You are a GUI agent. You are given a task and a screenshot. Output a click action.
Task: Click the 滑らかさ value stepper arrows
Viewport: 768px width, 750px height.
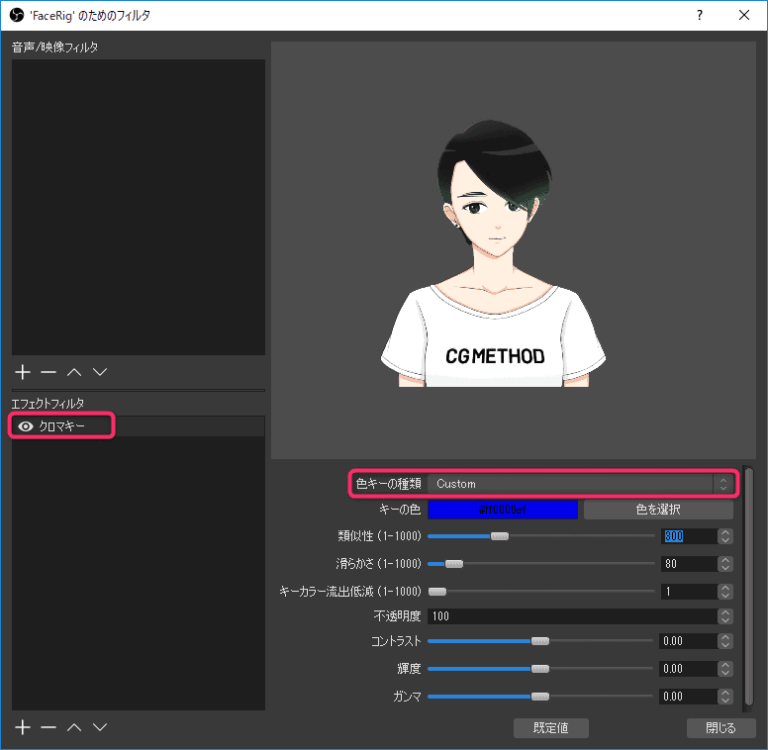pos(726,564)
